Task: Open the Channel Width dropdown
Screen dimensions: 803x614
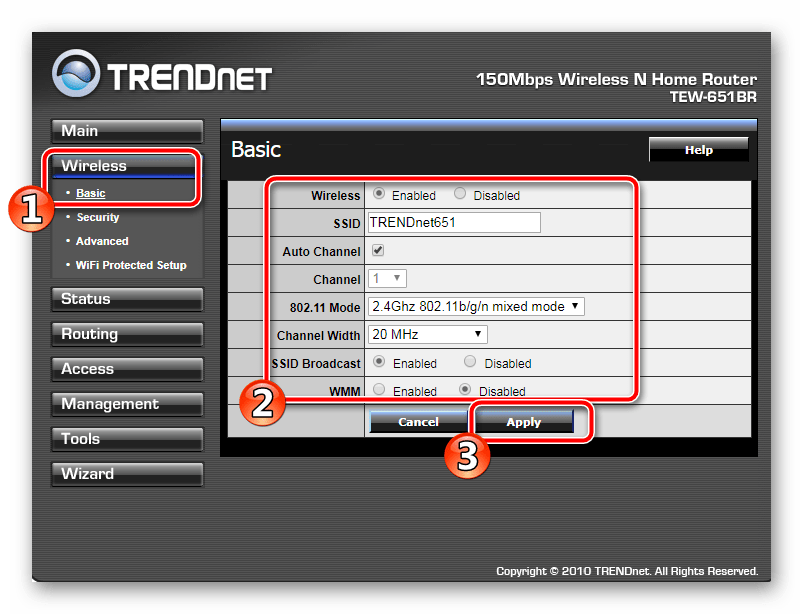Action: click(x=428, y=334)
